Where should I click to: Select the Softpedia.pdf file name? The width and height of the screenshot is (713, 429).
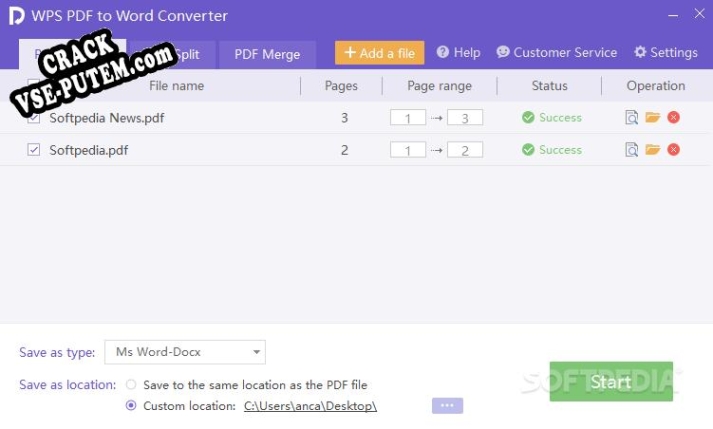(x=89, y=150)
